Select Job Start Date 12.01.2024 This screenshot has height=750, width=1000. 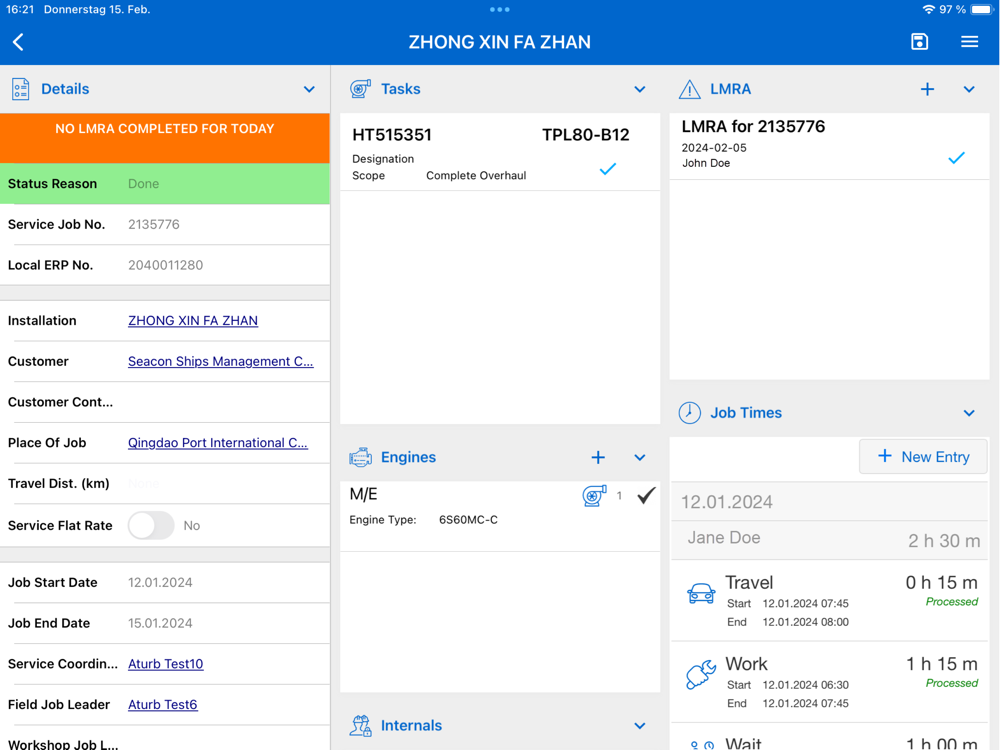[160, 582]
